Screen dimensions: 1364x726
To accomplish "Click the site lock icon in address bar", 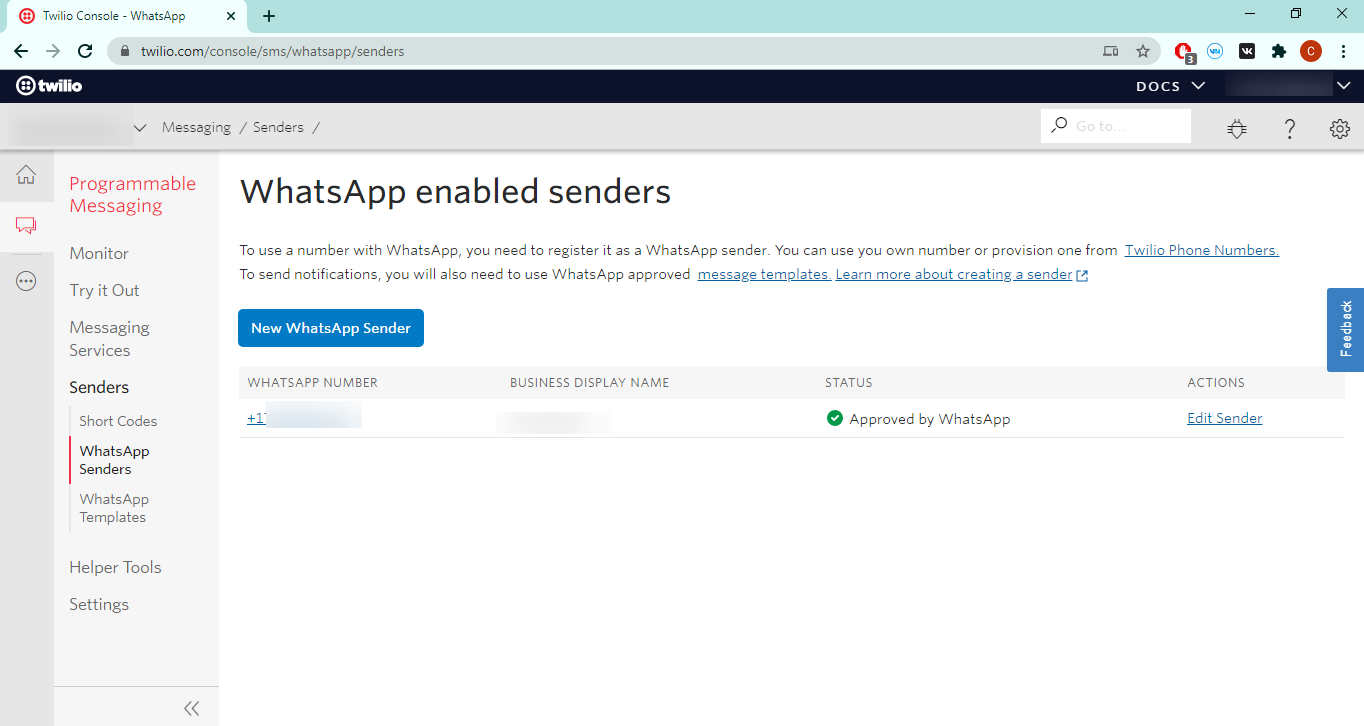I will [x=125, y=51].
